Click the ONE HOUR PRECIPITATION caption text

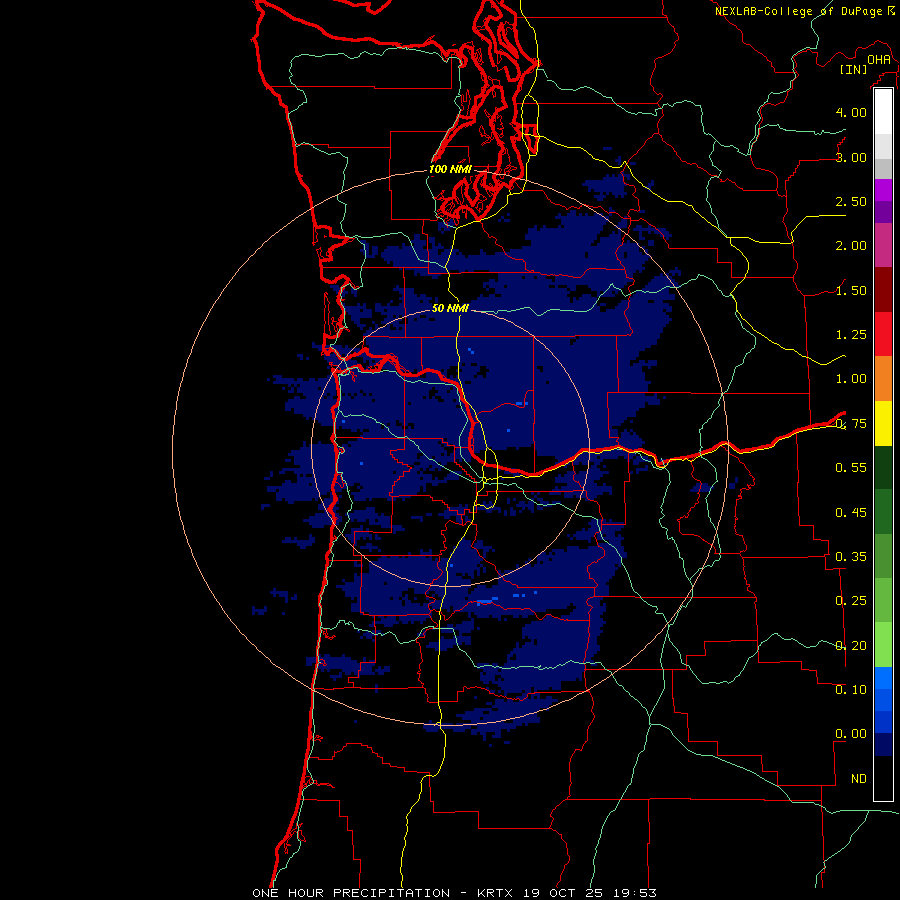click(x=351, y=893)
